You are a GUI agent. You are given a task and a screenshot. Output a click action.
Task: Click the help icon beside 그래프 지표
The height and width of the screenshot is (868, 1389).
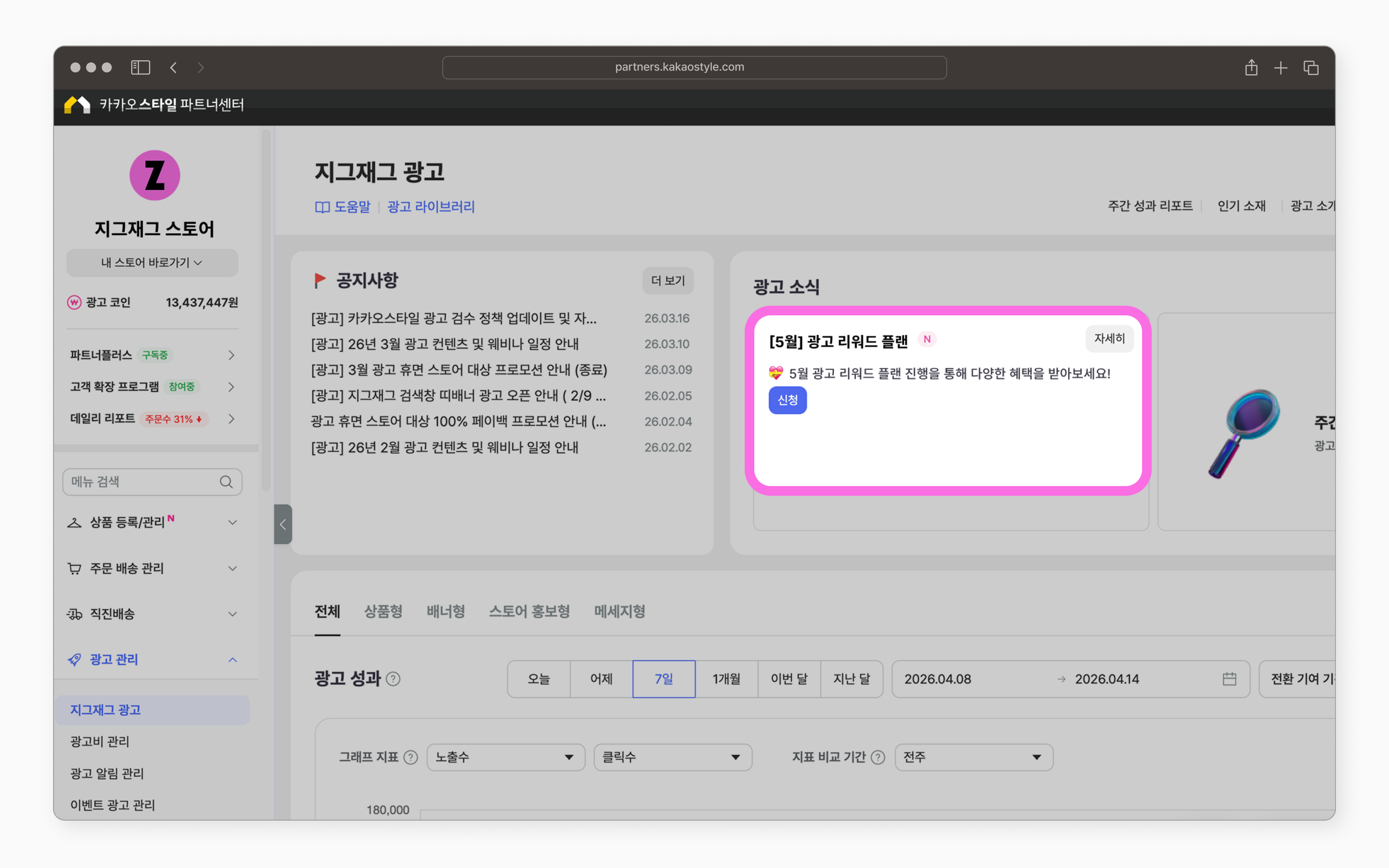coord(410,757)
